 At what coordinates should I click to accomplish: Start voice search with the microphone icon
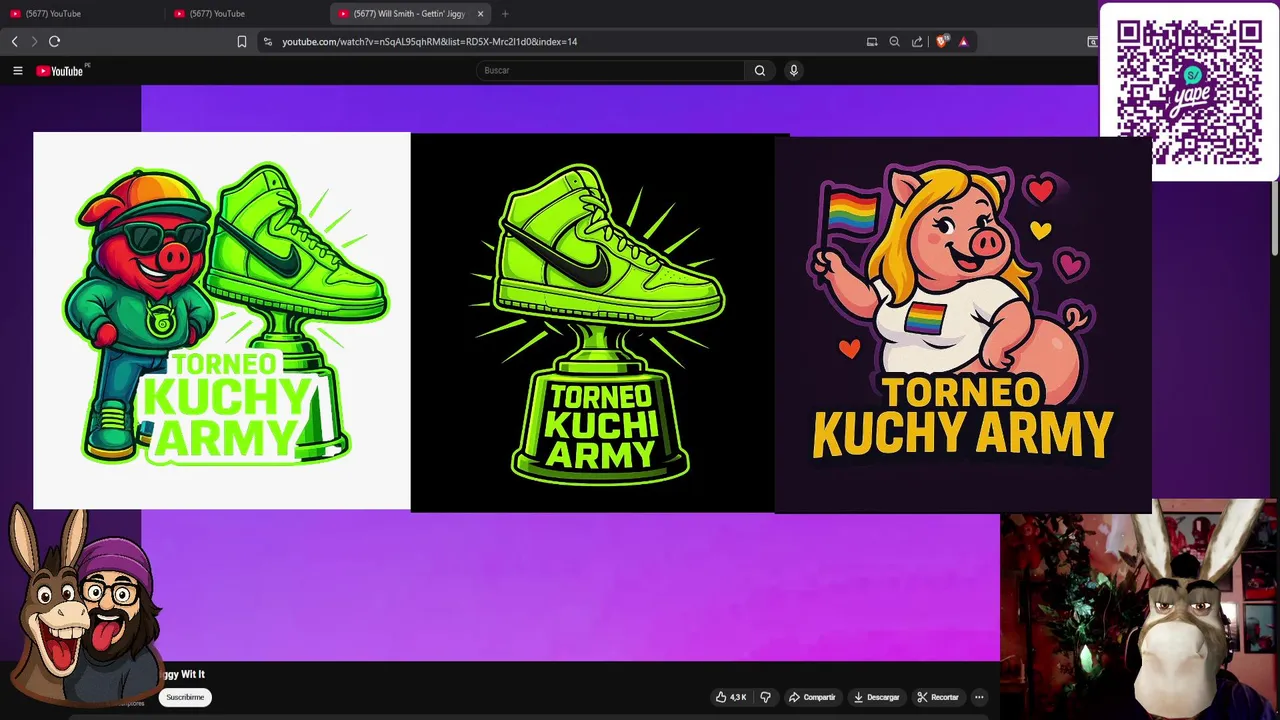pos(794,70)
